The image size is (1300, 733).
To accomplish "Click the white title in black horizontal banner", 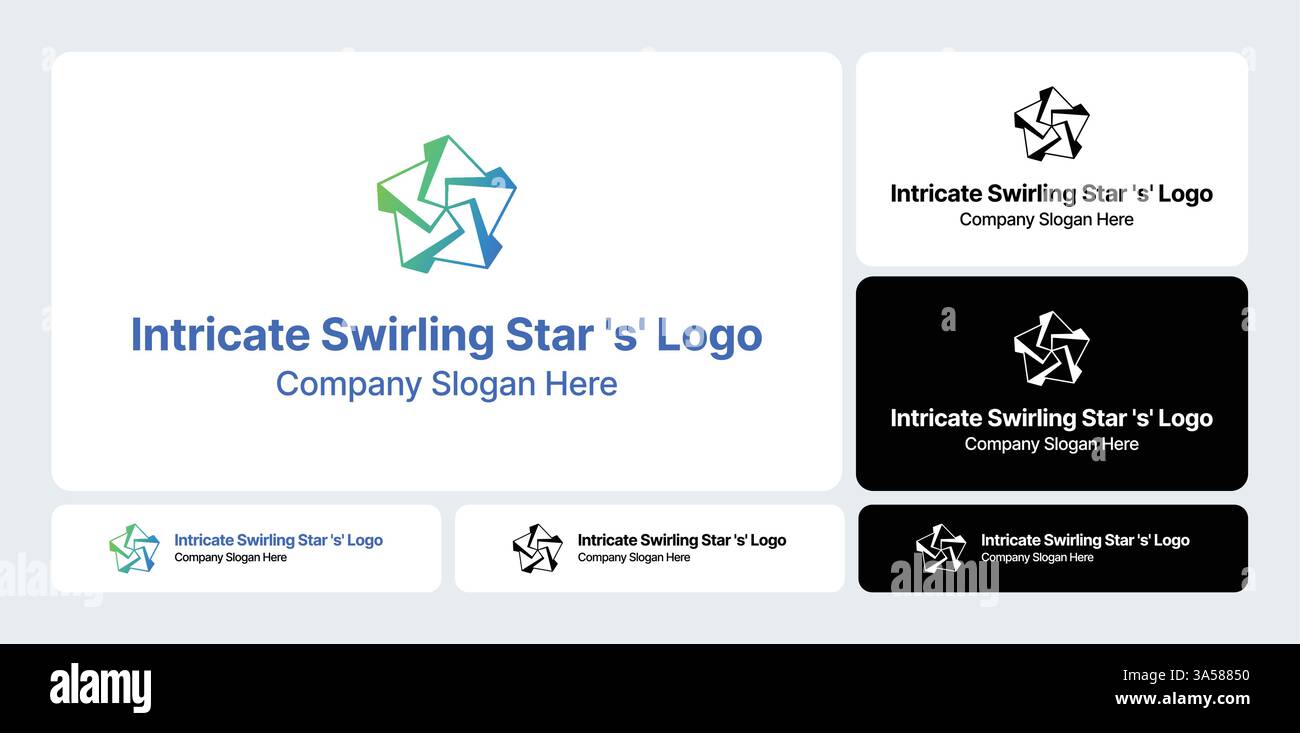I will [1085, 540].
